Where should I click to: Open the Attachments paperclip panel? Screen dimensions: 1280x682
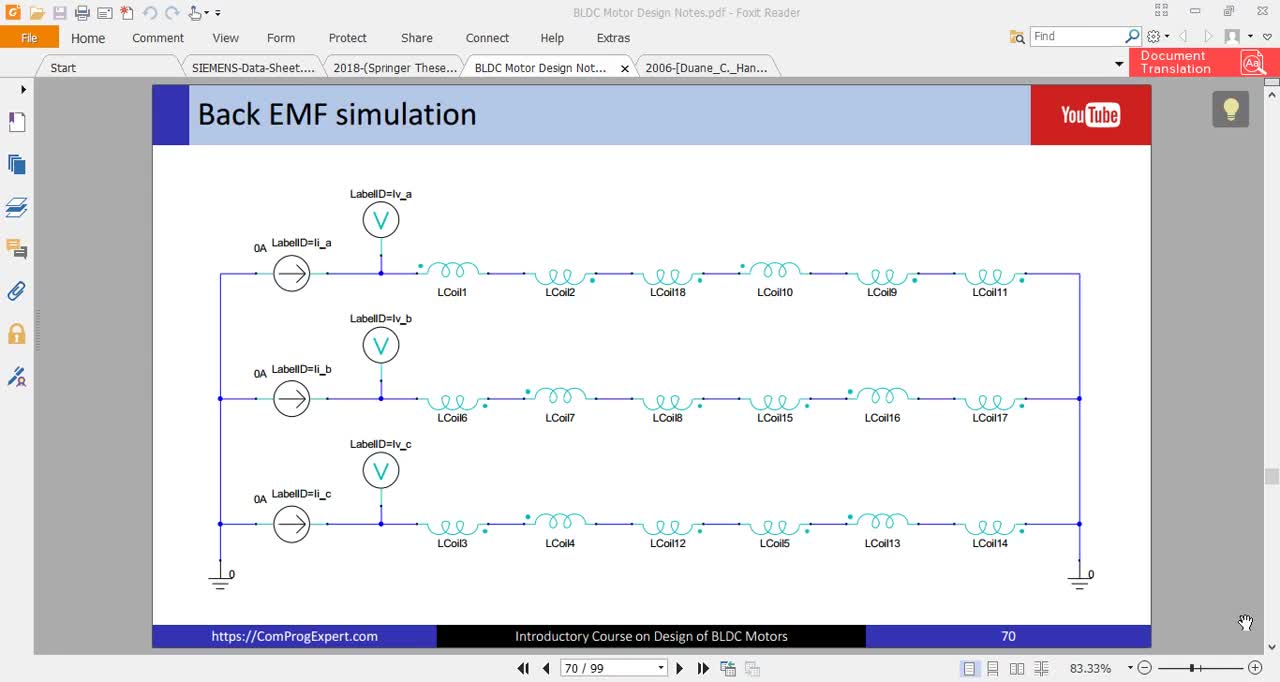16,291
